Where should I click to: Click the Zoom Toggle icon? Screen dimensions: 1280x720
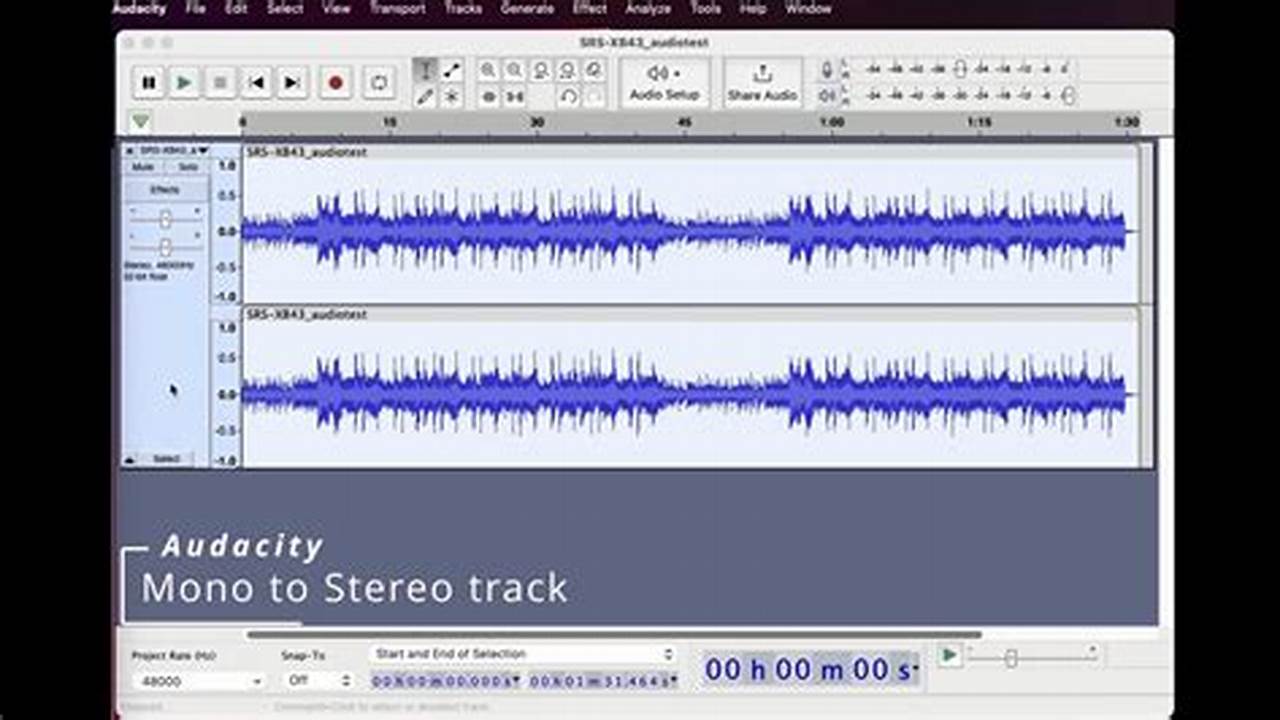[x=594, y=70]
